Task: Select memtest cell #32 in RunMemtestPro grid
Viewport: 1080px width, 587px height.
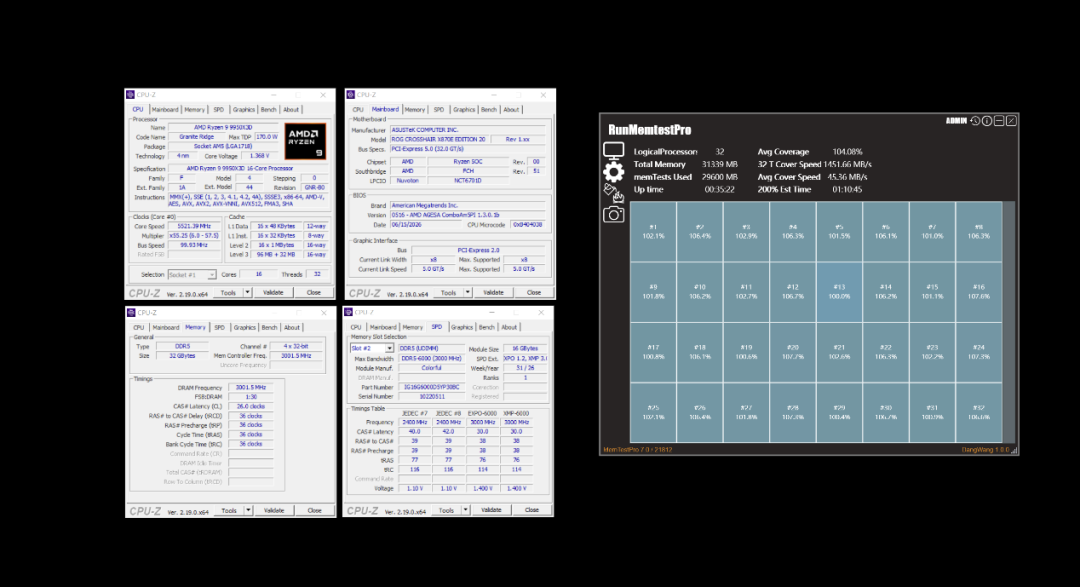Action: (979, 413)
